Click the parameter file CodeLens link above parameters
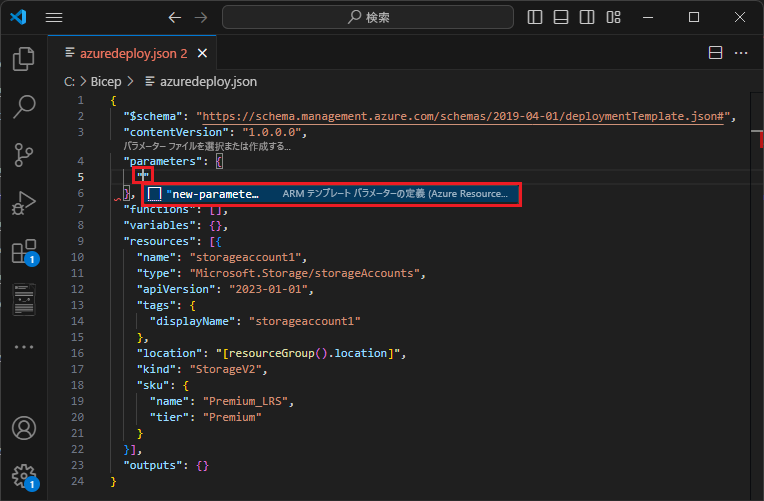Screen dimensions: 764x501 click(x=207, y=147)
